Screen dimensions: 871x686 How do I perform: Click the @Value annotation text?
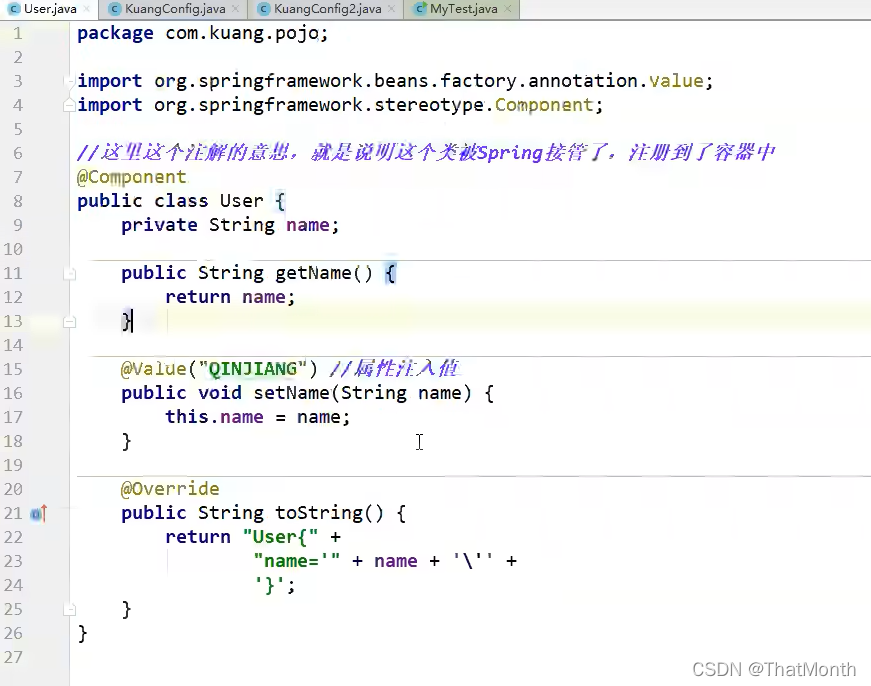click(x=153, y=369)
